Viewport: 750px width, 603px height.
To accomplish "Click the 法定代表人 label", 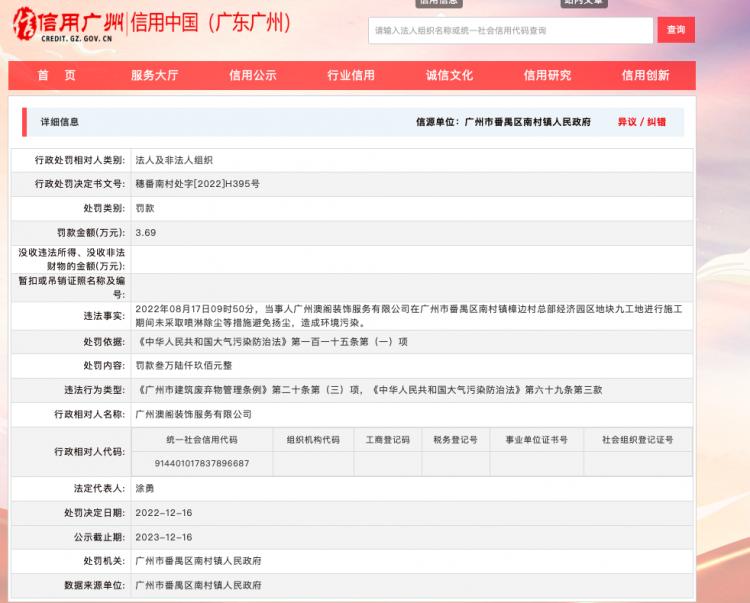I will coord(99,488).
